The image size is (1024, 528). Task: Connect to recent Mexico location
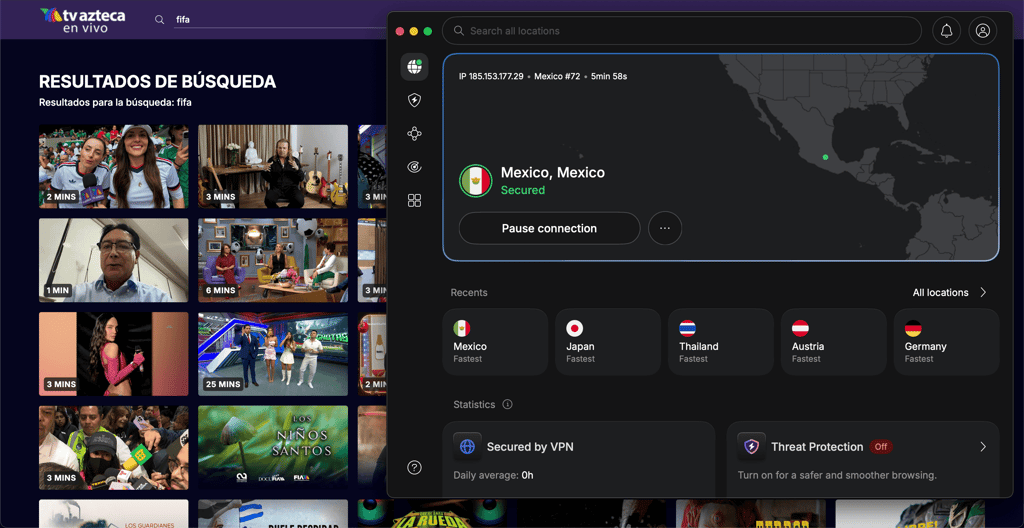[495, 342]
